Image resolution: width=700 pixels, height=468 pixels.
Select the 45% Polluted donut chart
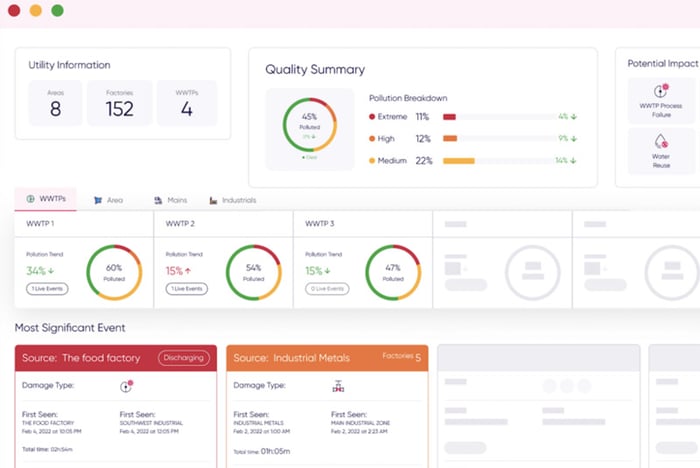click(x=309, y=125)
